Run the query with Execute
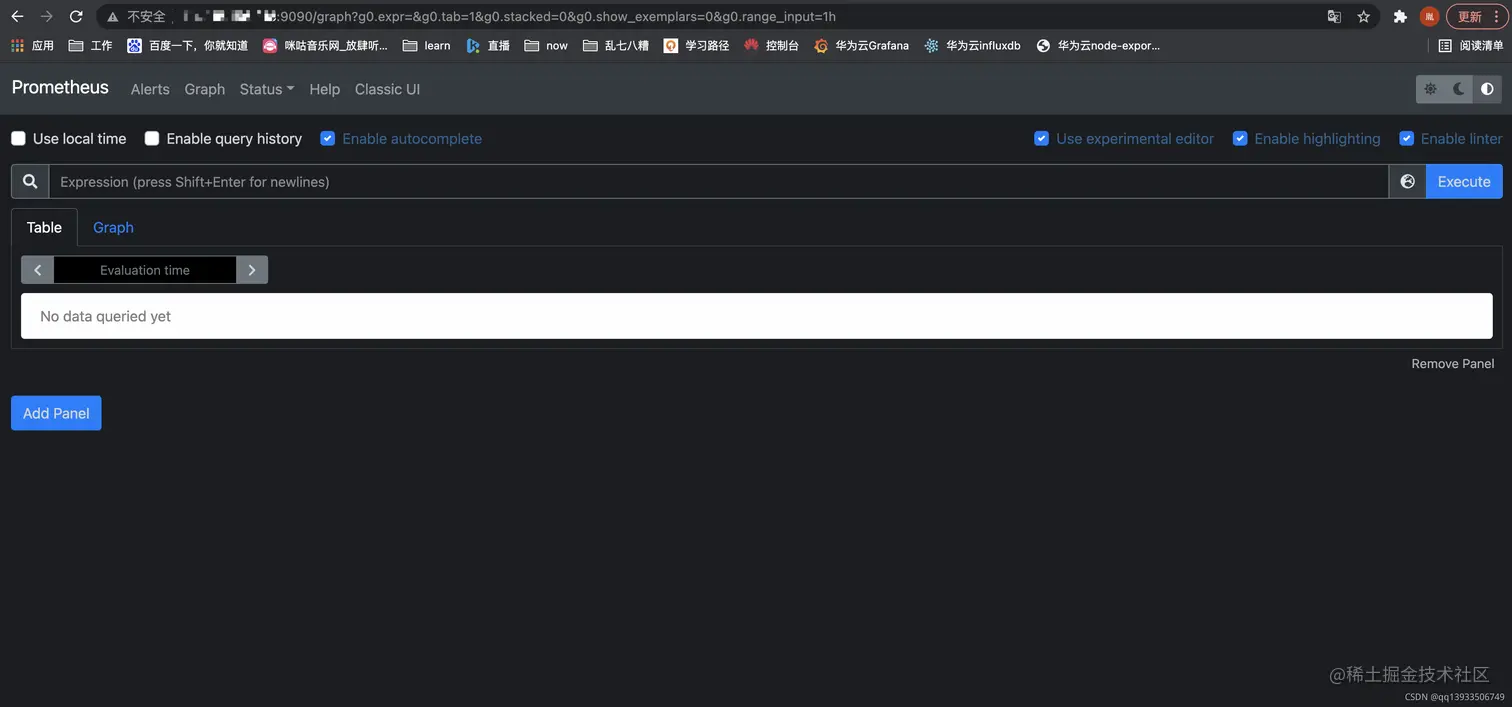Screen dimensions: 1512x707 tap(1464, 181)
